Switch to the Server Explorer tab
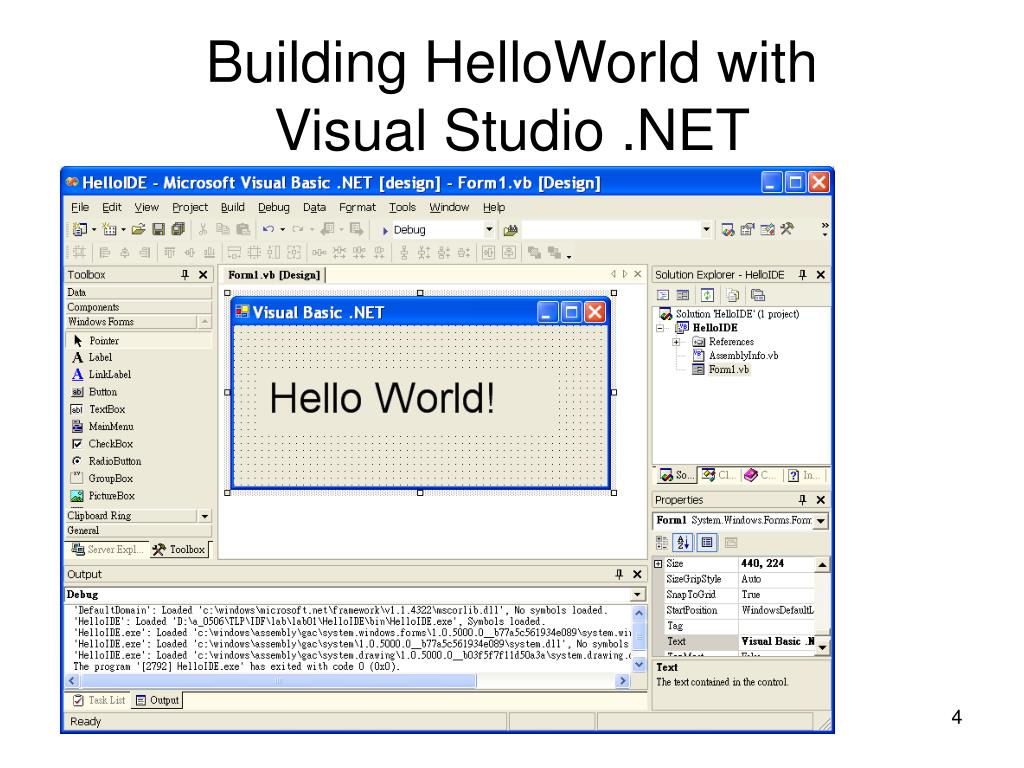This screenshot has width=1024, height=768. 107,550
